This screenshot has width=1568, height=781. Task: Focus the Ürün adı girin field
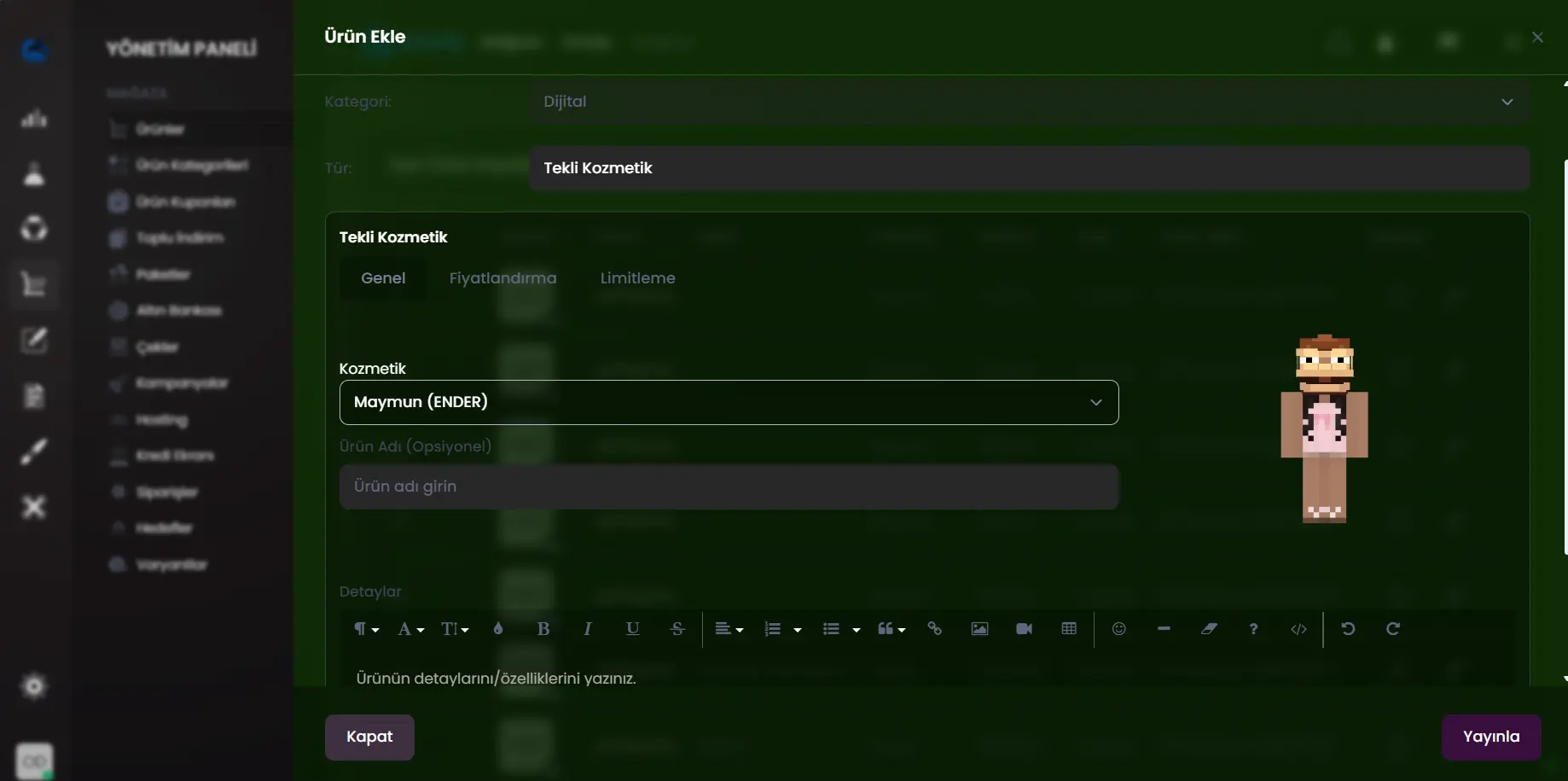(x=729, y=487)
